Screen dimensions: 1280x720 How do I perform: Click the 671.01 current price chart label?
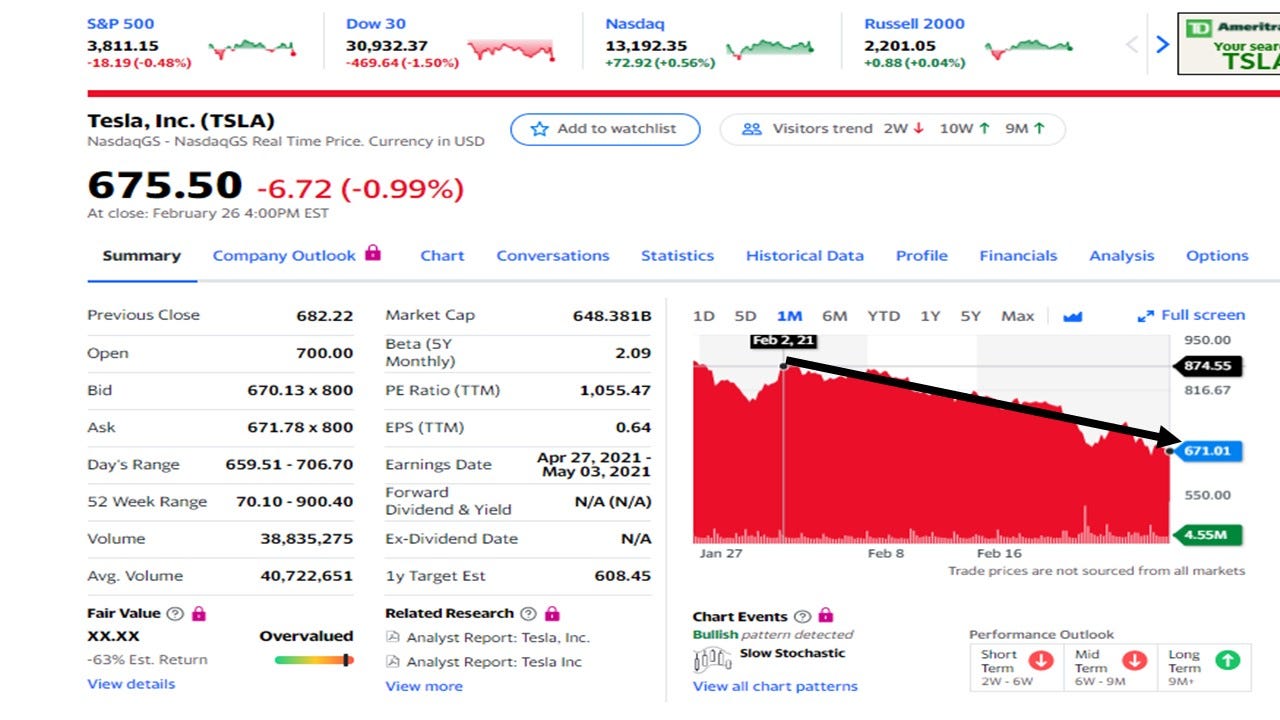tap(1208, 451)
